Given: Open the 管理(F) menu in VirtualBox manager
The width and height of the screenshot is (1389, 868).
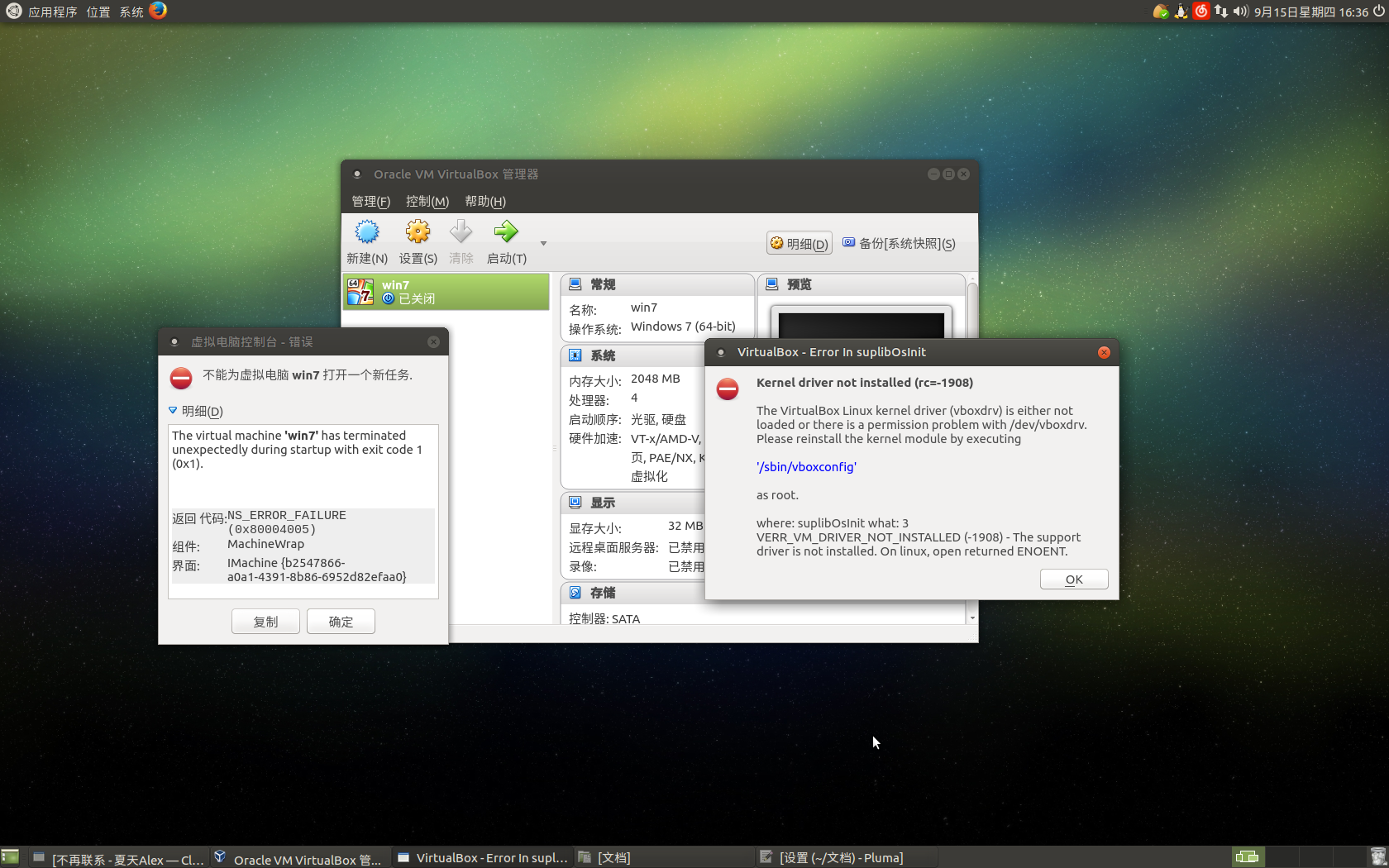Looking at the screenshot, I should (370, 201).
